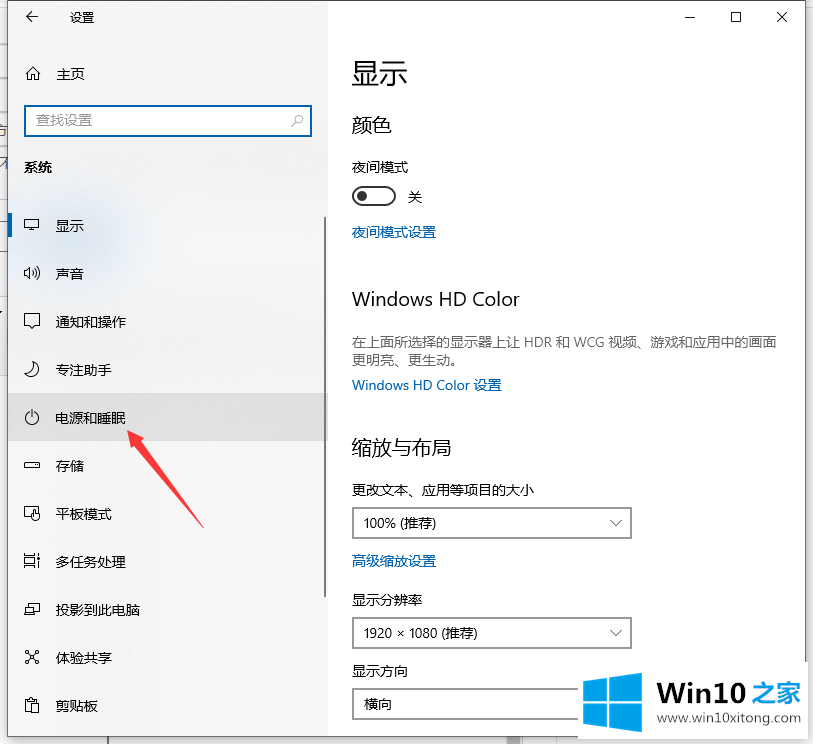Click the power icon for 电源和睡眠
813x744 pixels.
click(32, 417)
